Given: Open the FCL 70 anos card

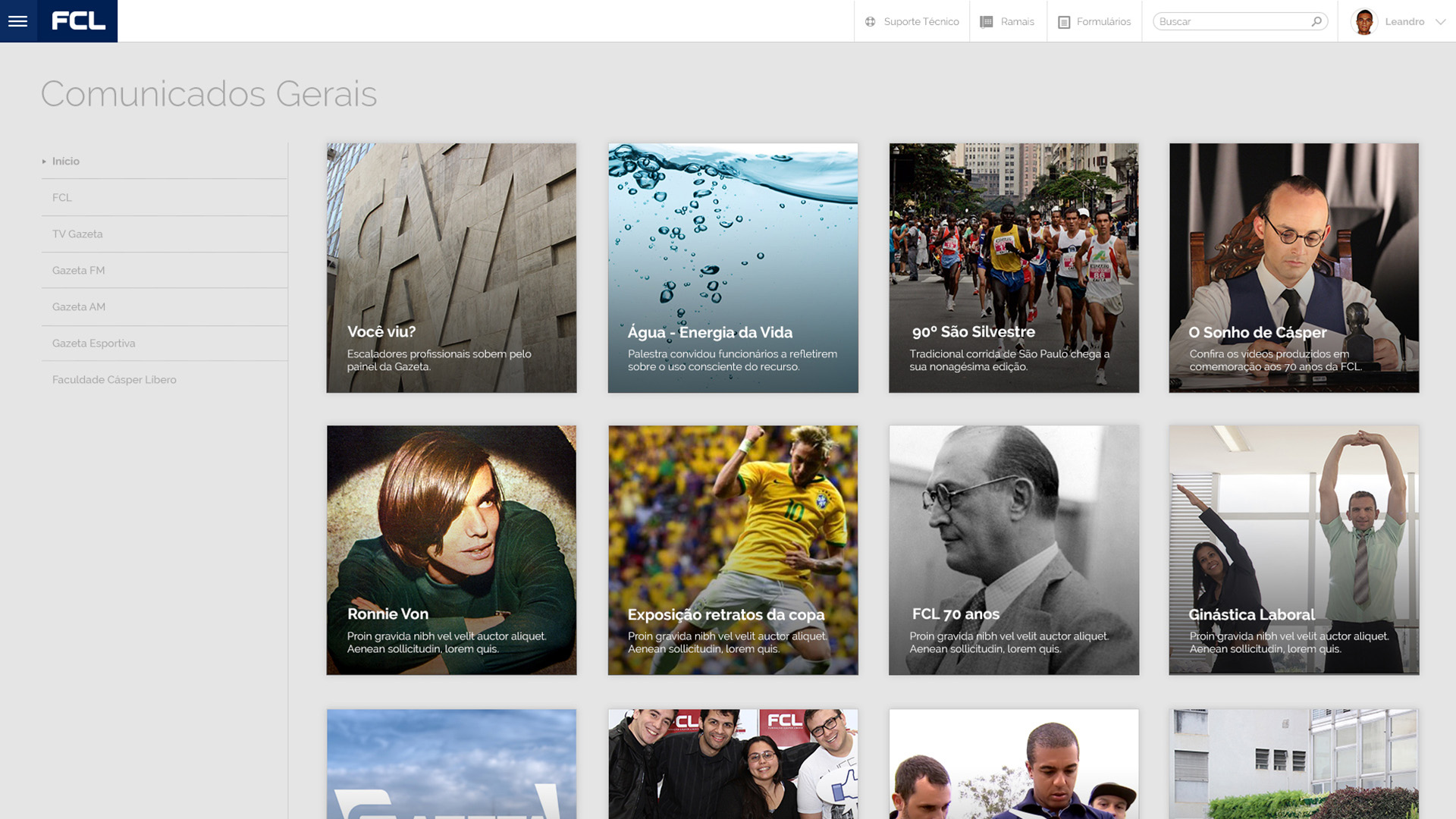Looking at the screenshot, I should 1014,550.
